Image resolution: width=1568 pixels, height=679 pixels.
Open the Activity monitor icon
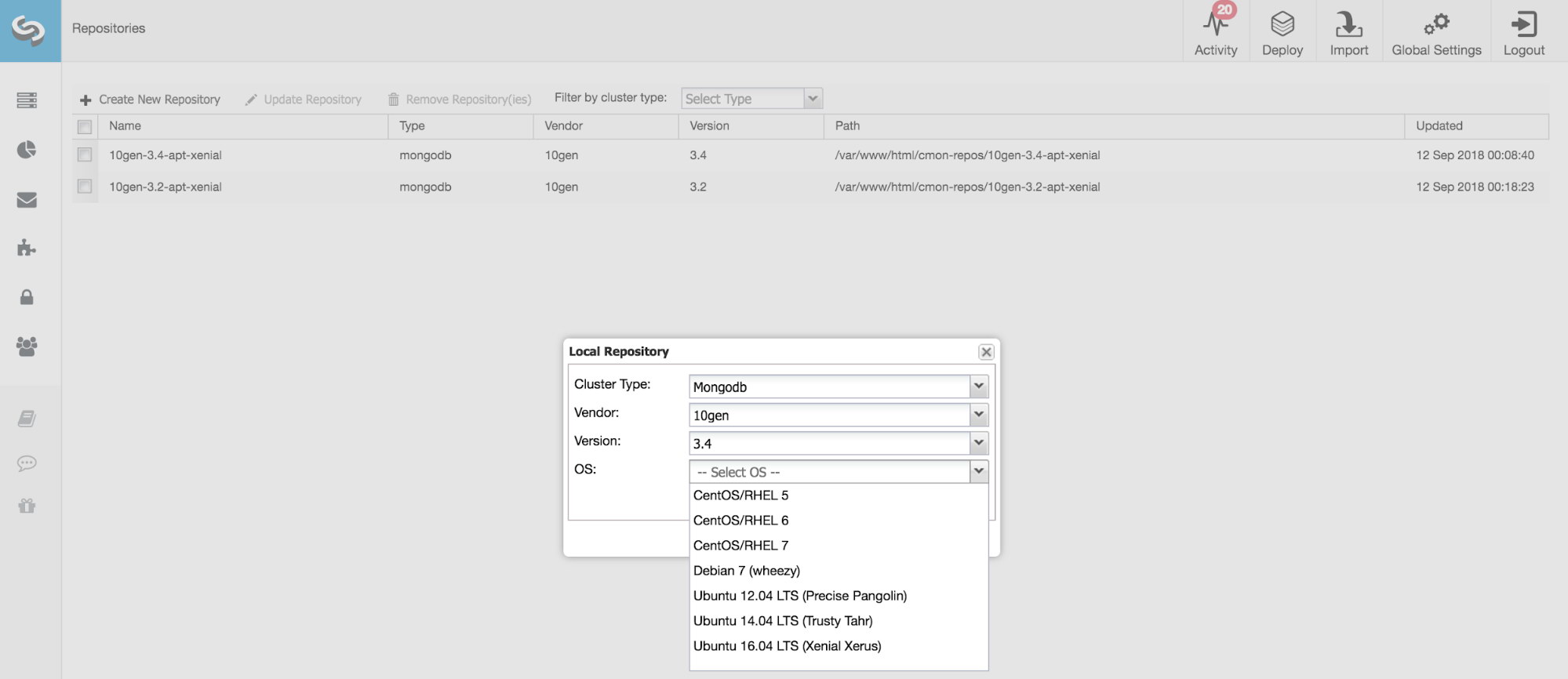click(1216, 24)
